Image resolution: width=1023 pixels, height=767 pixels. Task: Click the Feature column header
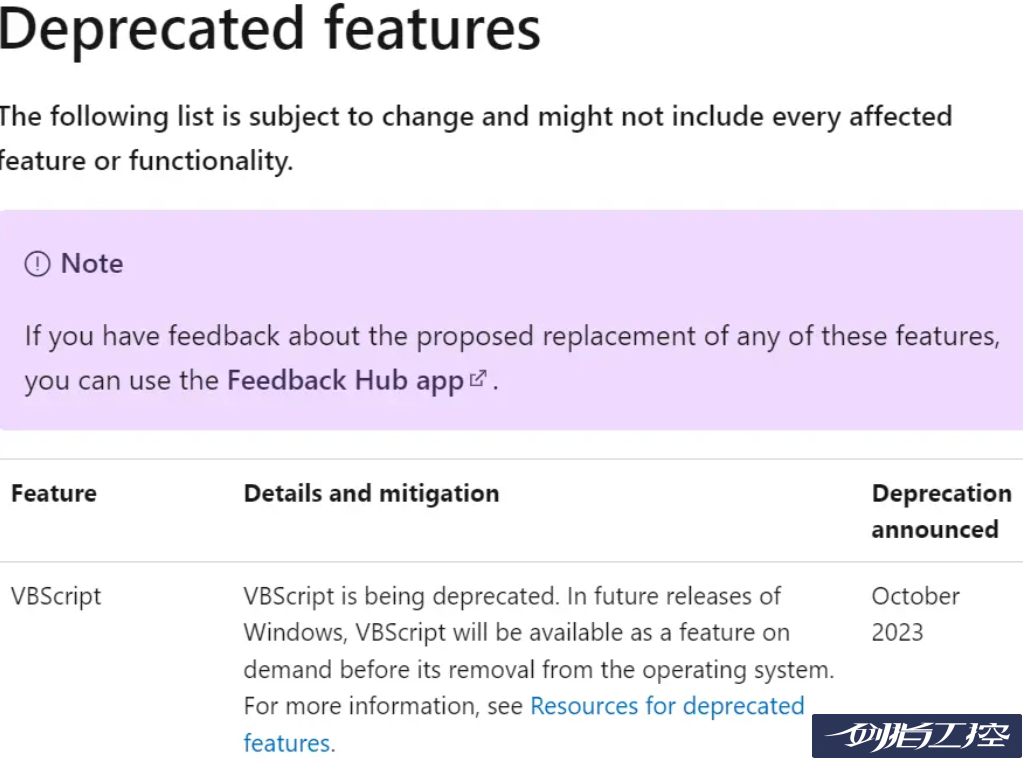pos(54,493)
